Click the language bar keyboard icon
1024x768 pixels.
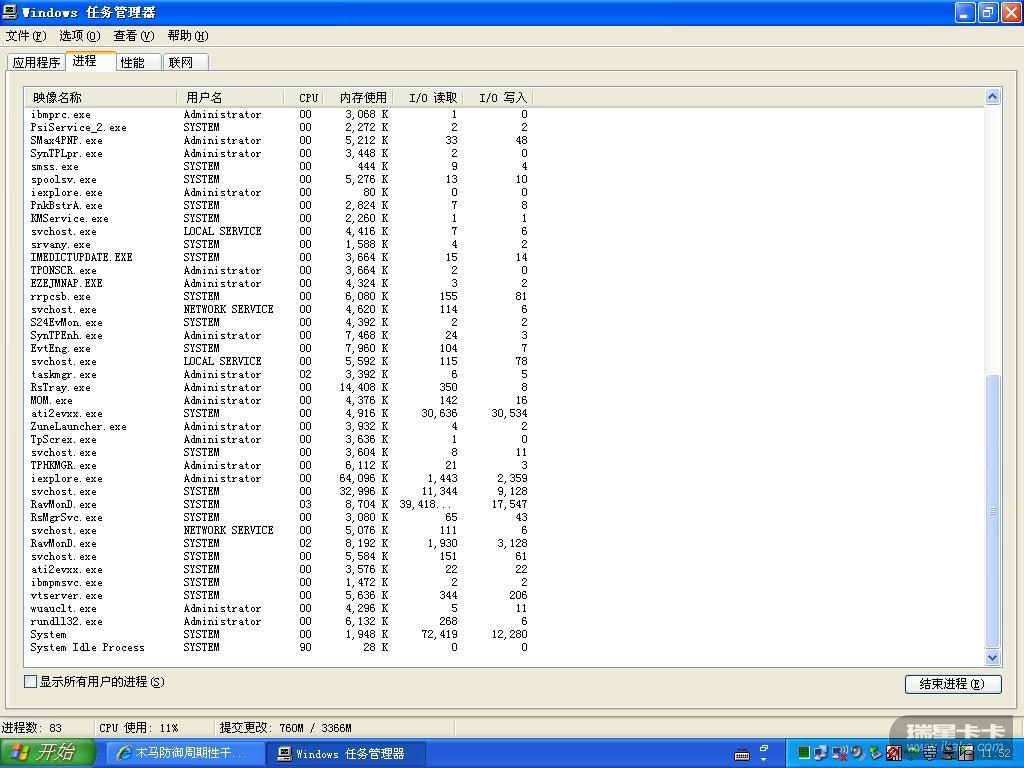pyautogui.click(x=742, y=756)
